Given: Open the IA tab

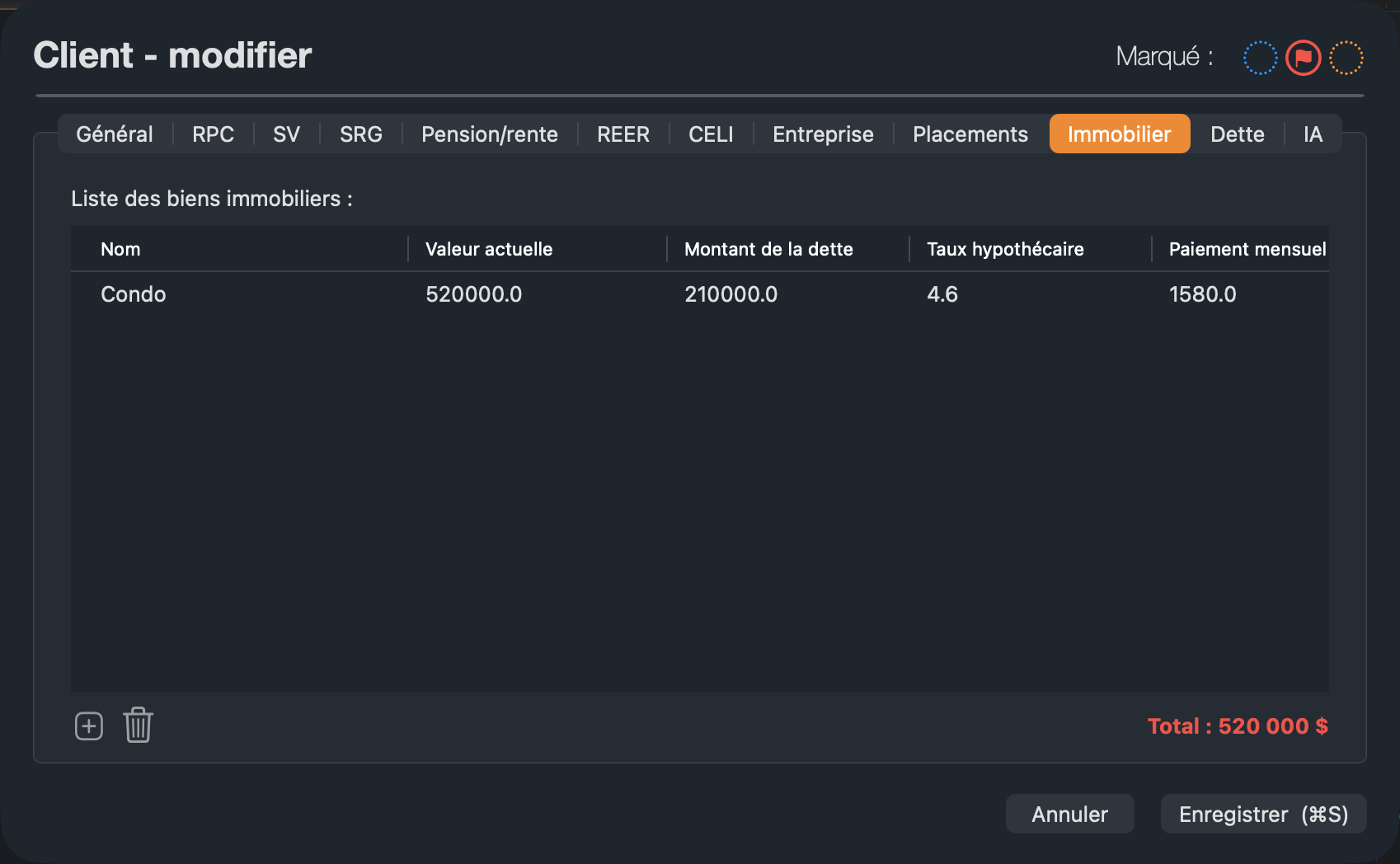Looking at the screenshot, I should (x=1313, y=134).
